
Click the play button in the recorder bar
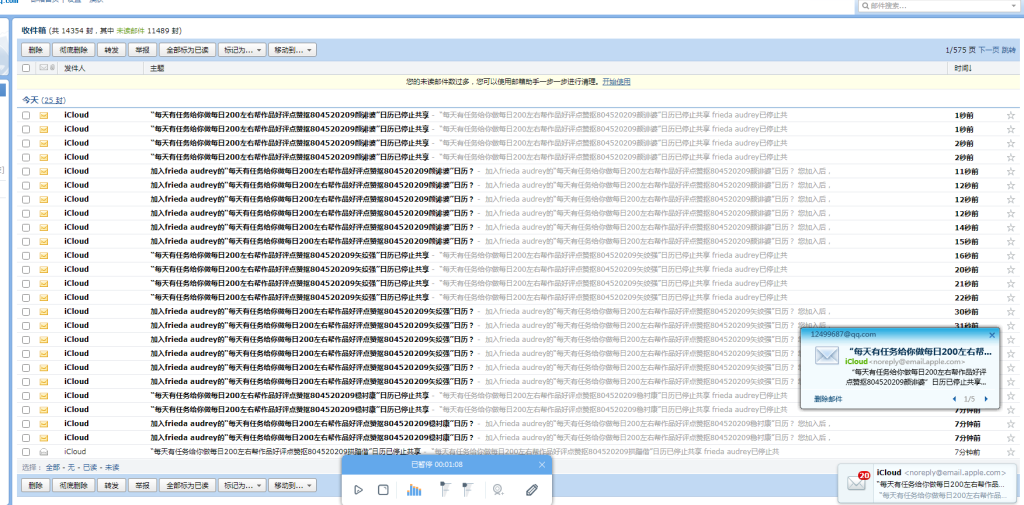(359, 489)
